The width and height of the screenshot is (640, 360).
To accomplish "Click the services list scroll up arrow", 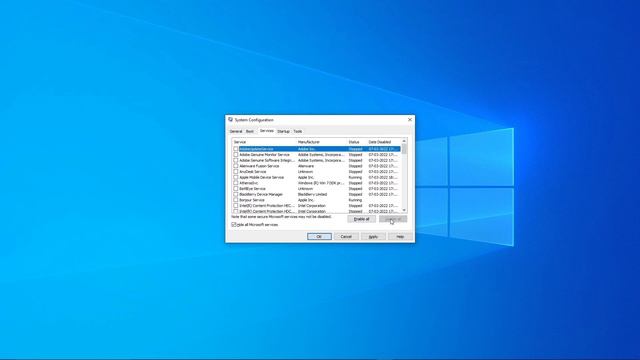I will click(404, 141).
